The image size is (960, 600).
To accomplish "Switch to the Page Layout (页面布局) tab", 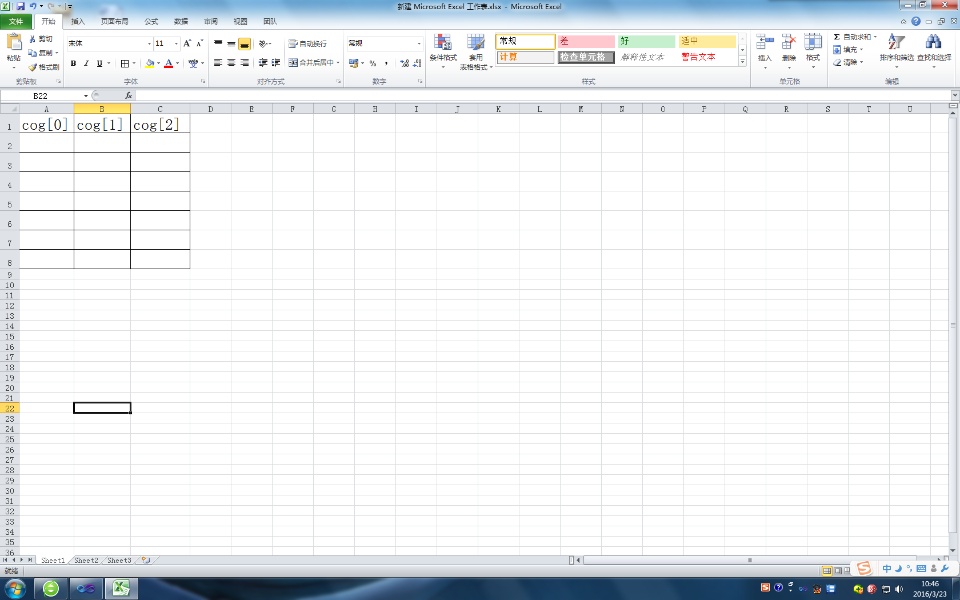I will click(114, 21).
